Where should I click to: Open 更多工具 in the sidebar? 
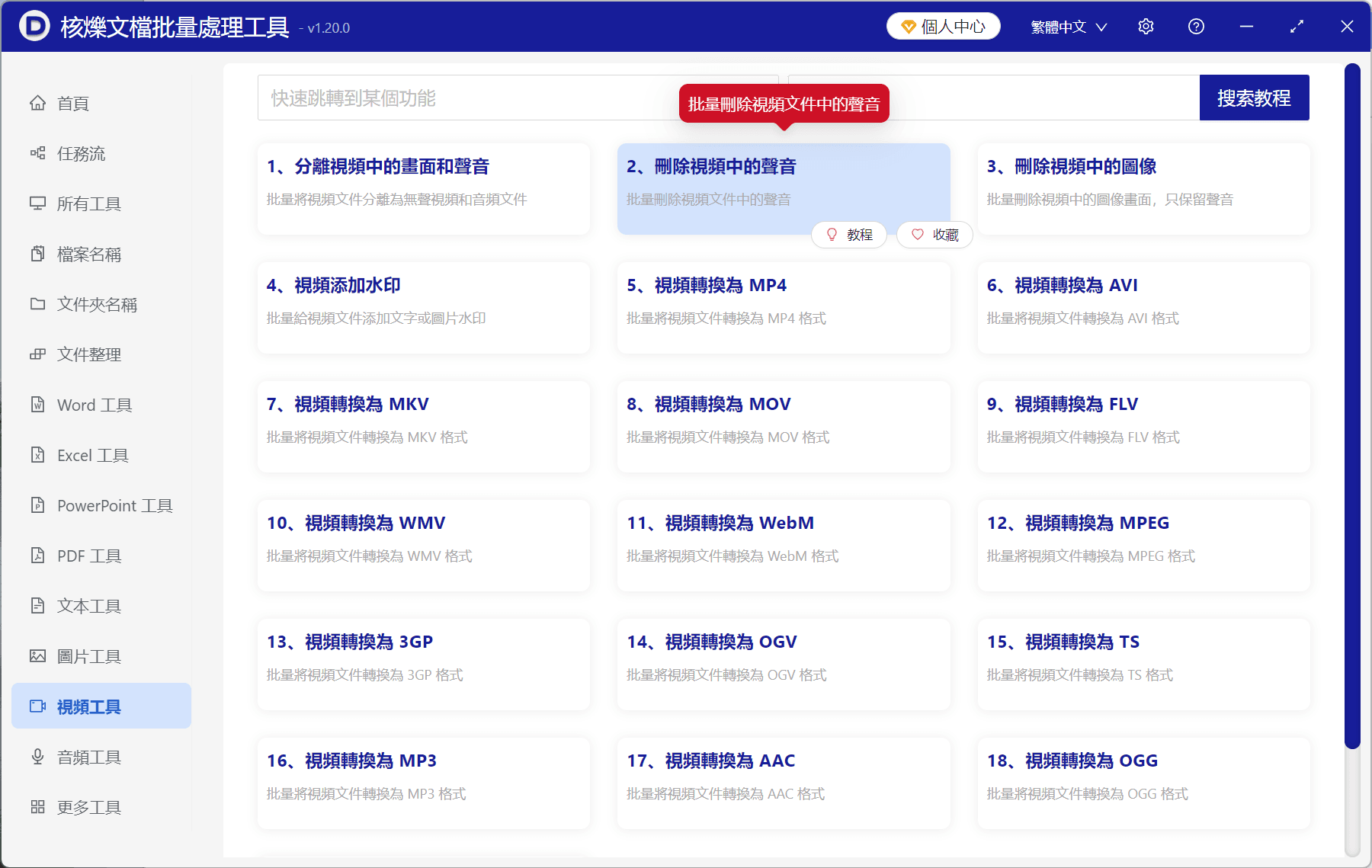pos(101,807)
